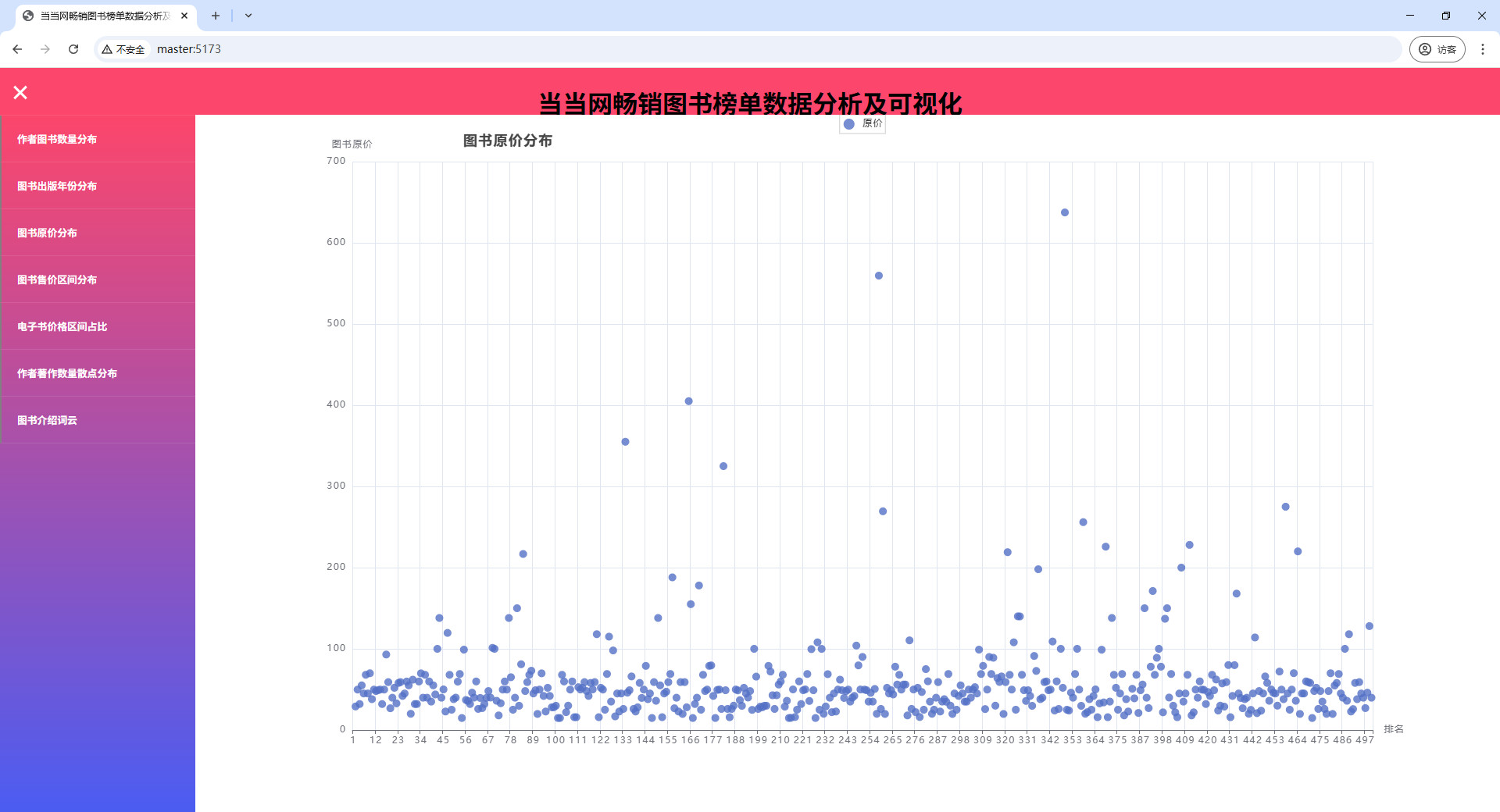This screenshot has width=1500, height=812.
Task: Click the chart title 图书原价分布
Action: click(x=508, y=141)
